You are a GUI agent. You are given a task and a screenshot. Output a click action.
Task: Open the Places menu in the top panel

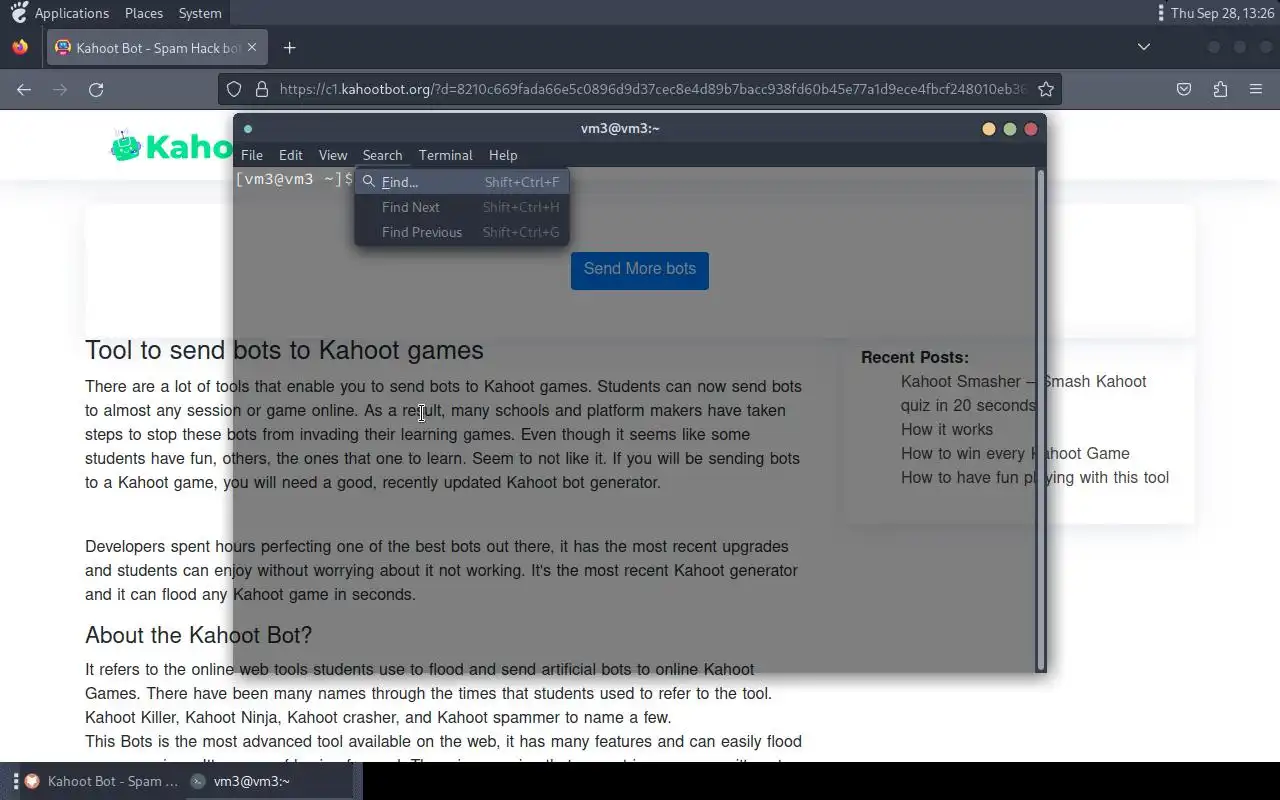coord(144,13)
